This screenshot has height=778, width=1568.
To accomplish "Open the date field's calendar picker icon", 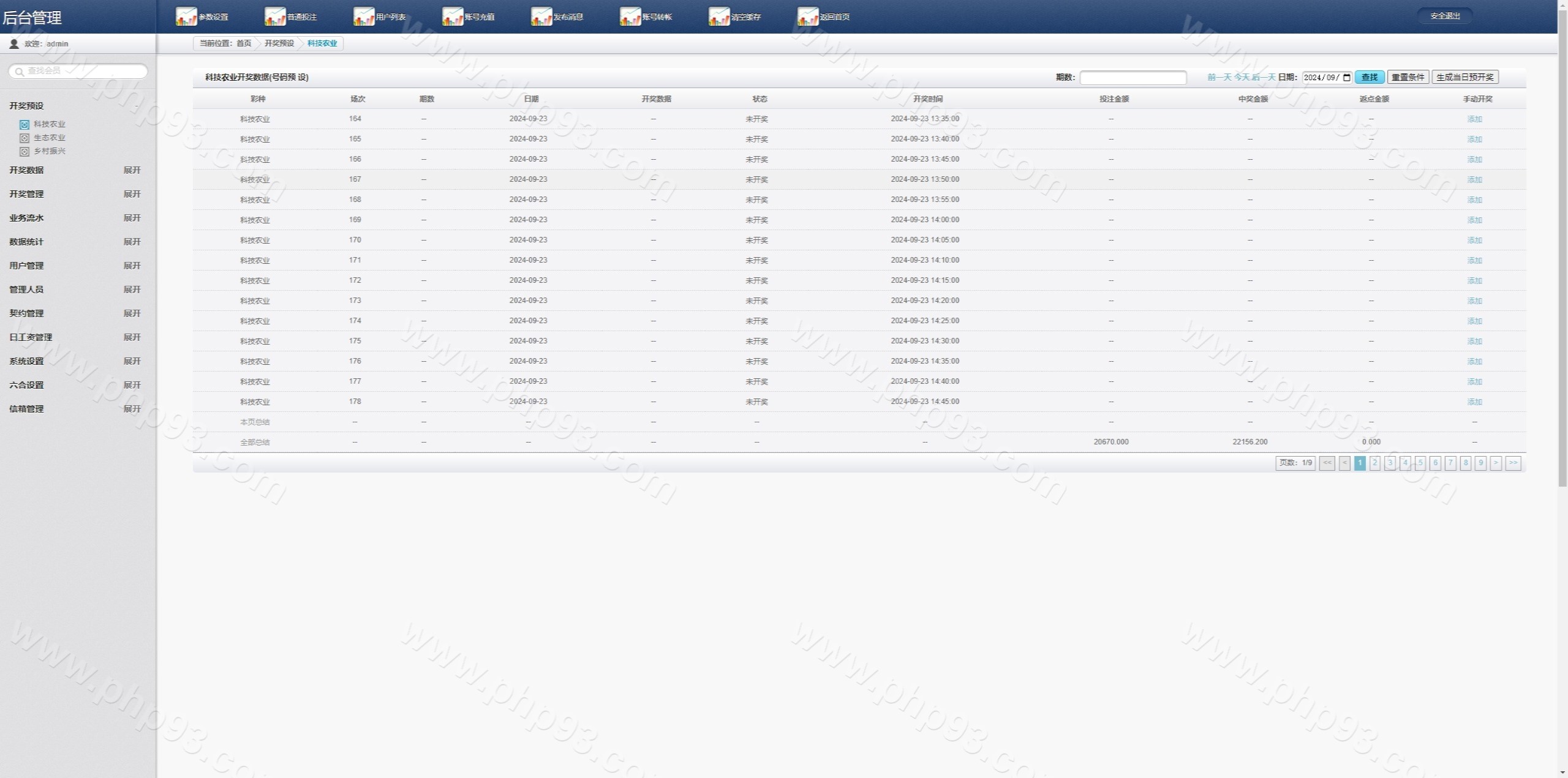I will coord(1347,78).
